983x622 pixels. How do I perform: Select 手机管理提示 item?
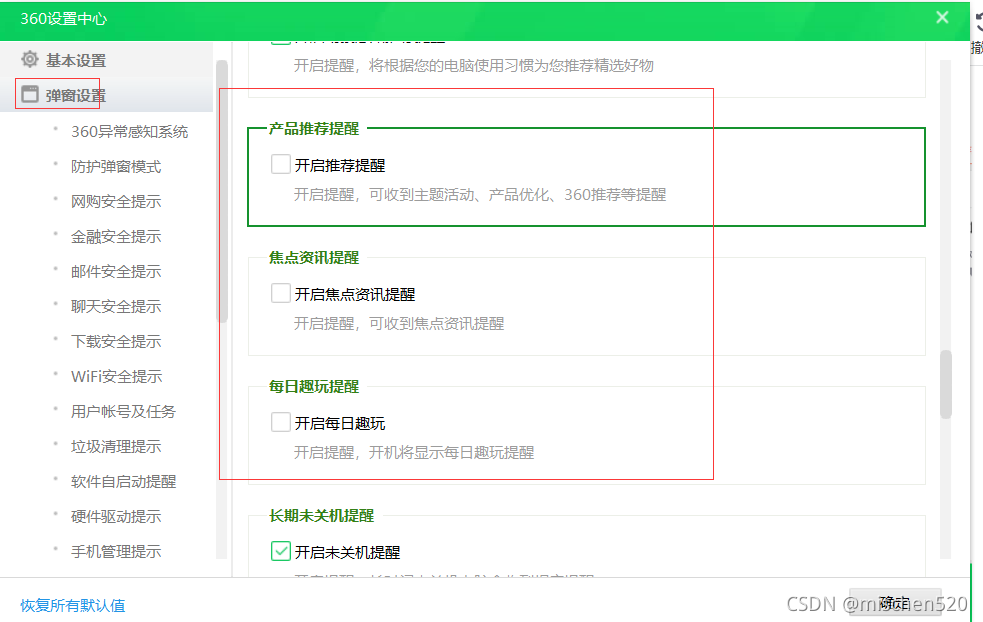tap(116, 552)
